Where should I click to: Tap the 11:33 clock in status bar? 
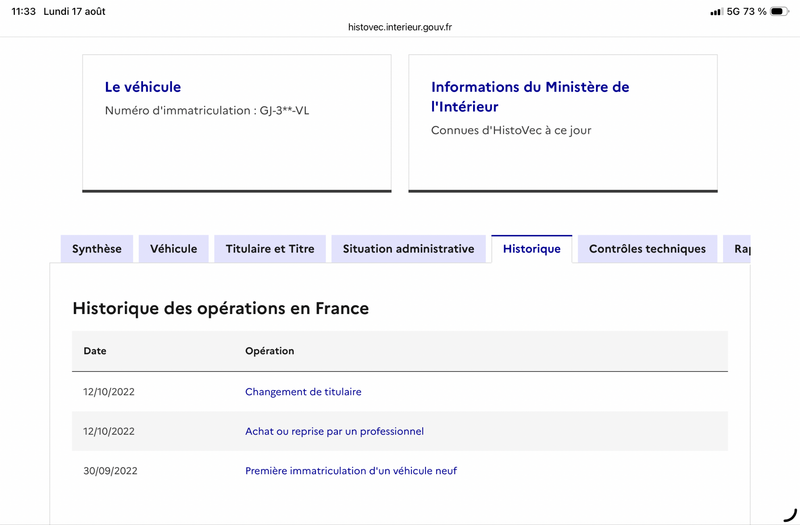(x=23, y=11)
